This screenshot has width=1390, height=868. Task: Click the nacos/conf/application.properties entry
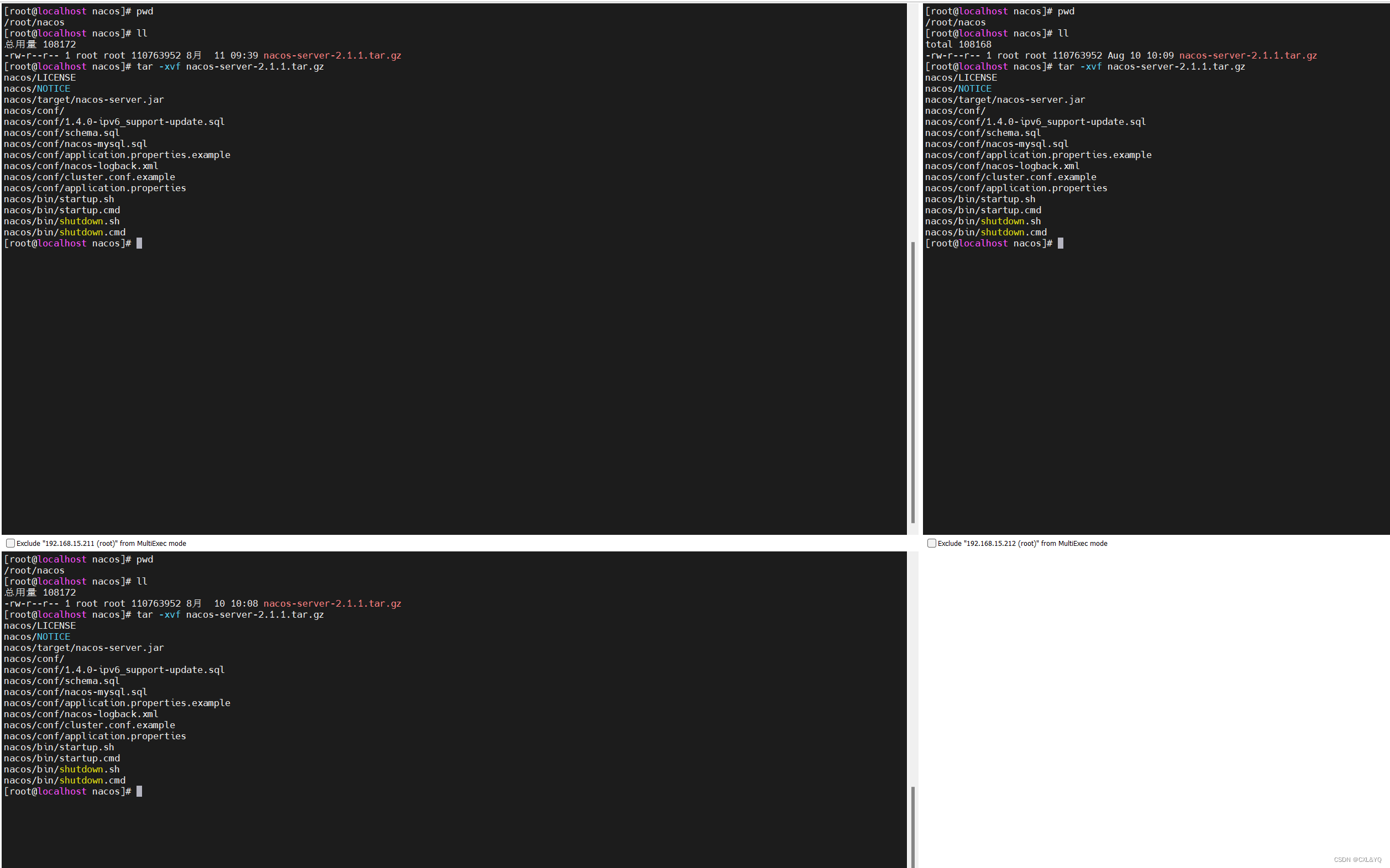pos(95,188)
